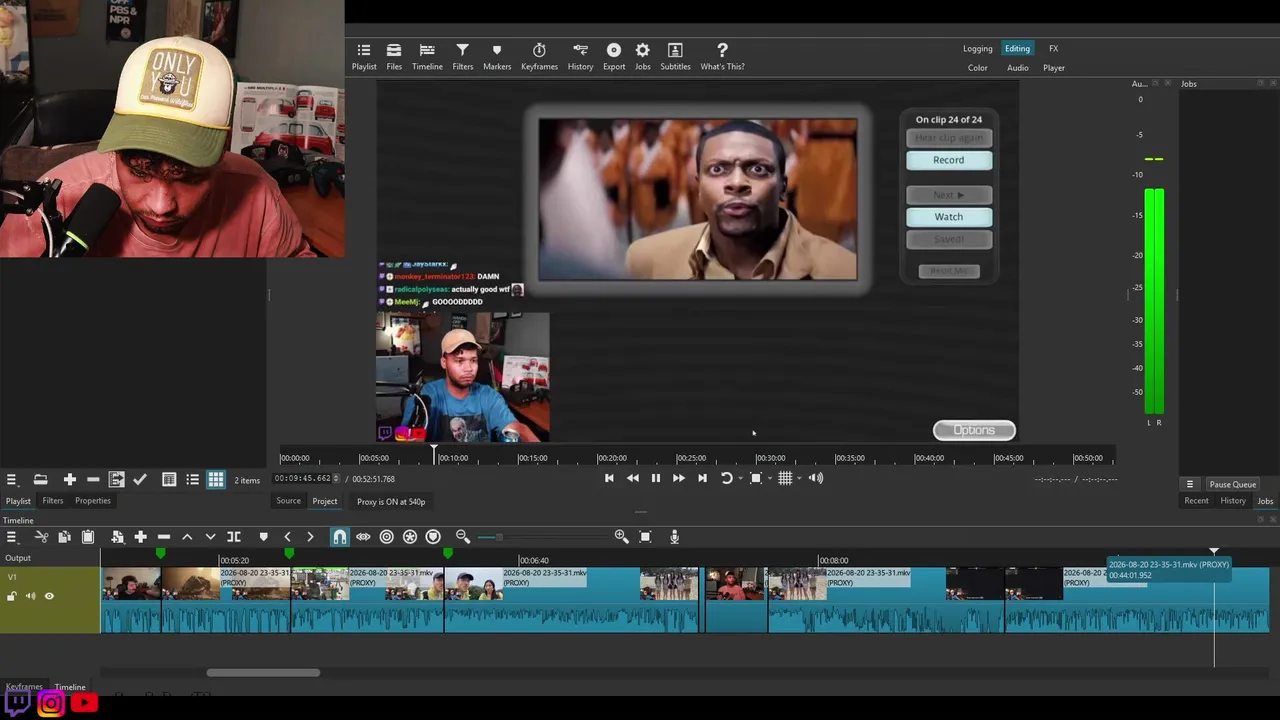
Task: Open the Jobs panel hamburger menu
Action: click(x=1189, y=484)
